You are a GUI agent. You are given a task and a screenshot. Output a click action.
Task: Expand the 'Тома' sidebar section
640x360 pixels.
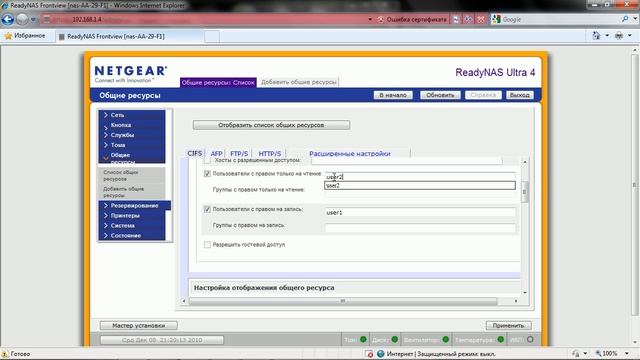(131, 145)
